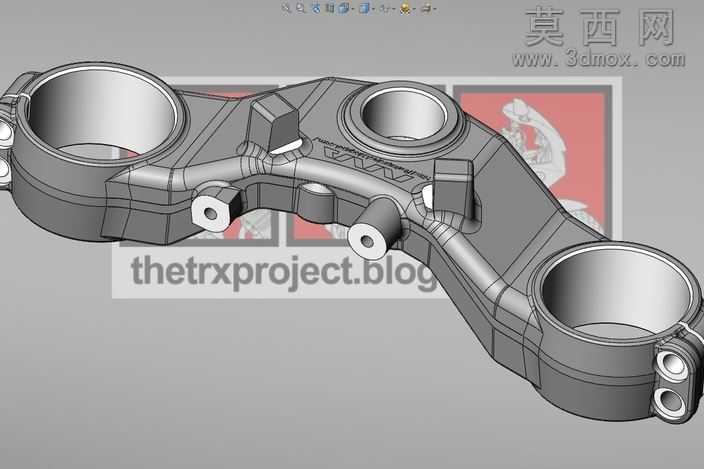The width and height of the screenshot is (704, 469).
Task: Select the right fork clamp bore face
Action: pos(615,289)
